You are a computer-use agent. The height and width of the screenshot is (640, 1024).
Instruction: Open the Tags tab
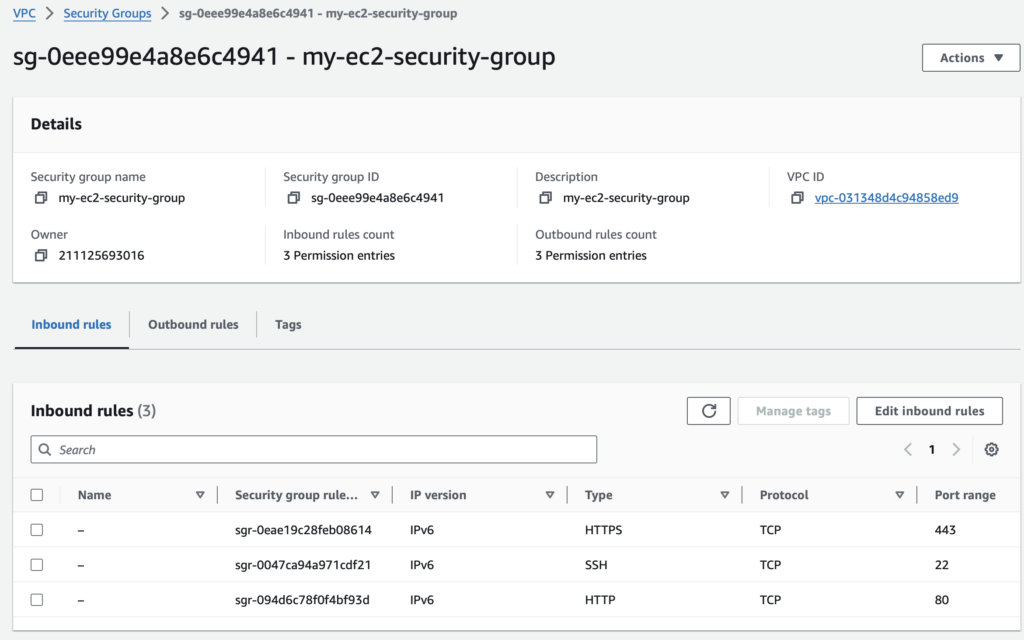coord(288,325)
